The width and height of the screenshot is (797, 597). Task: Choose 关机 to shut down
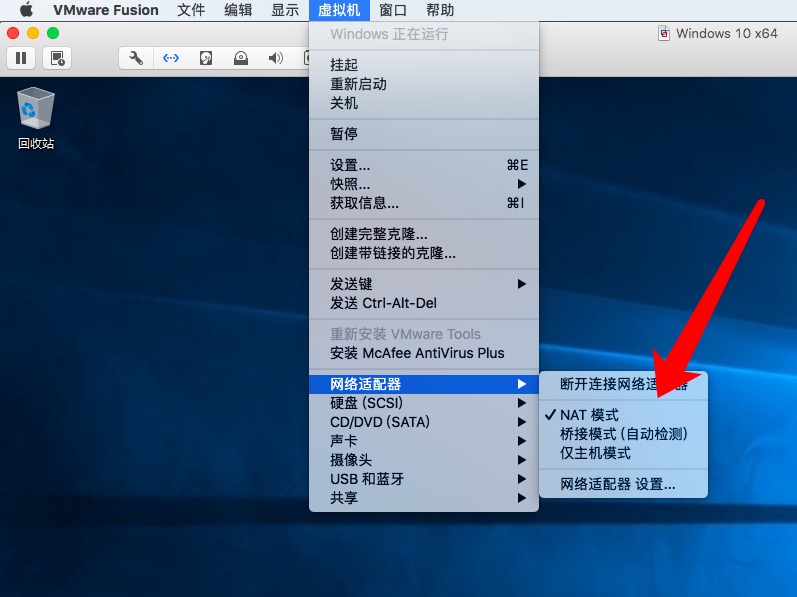pyautogui.click(x=424, y=103)
